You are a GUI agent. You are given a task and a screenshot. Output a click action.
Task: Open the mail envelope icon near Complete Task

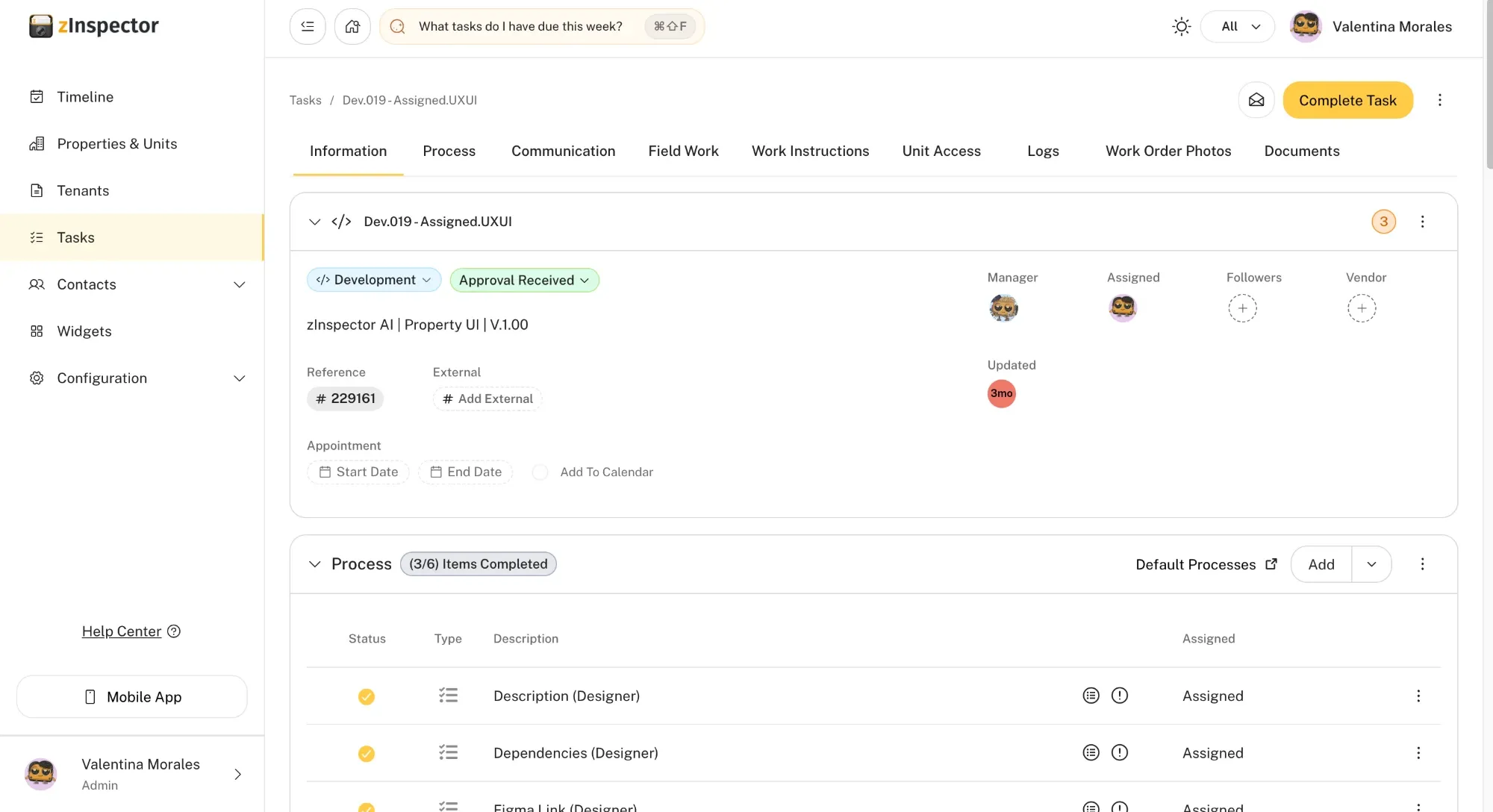click(x=1256, y=100)
